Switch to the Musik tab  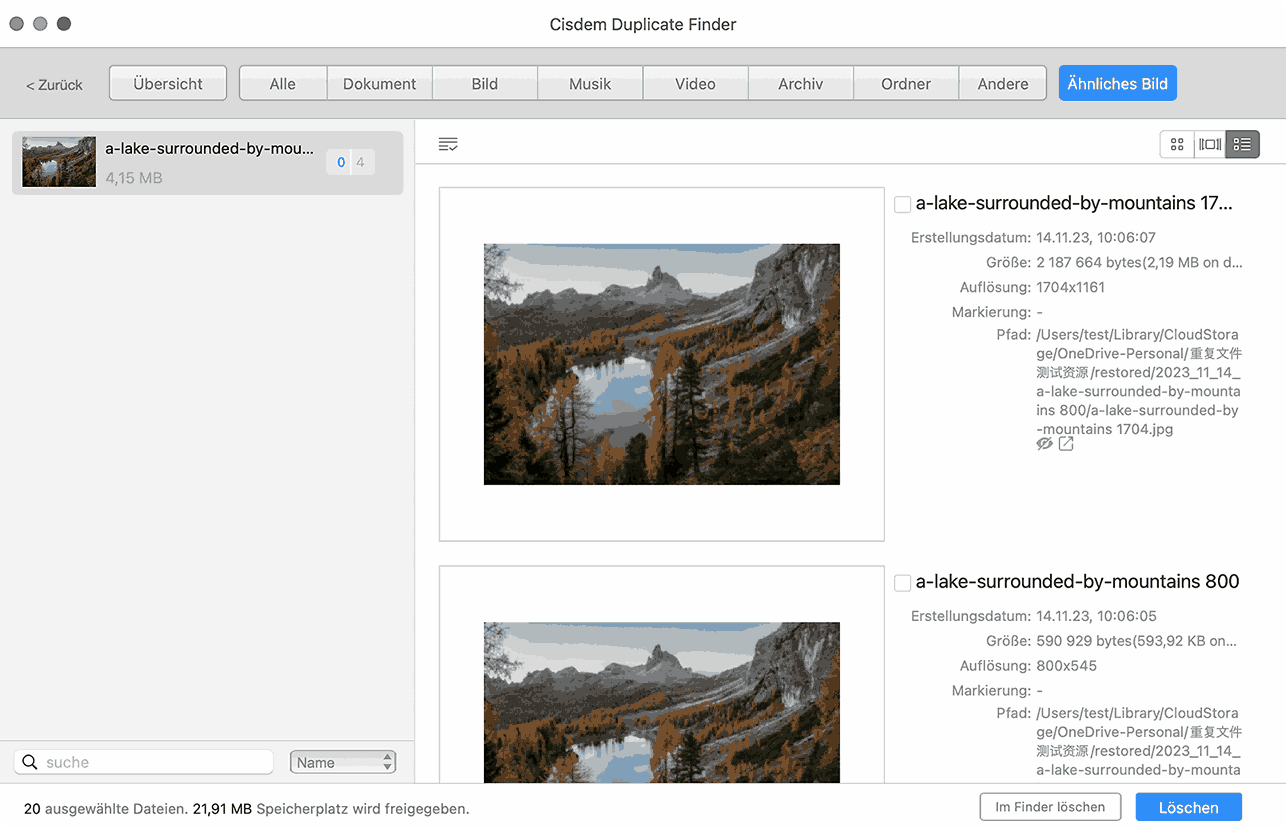point(590,84)
